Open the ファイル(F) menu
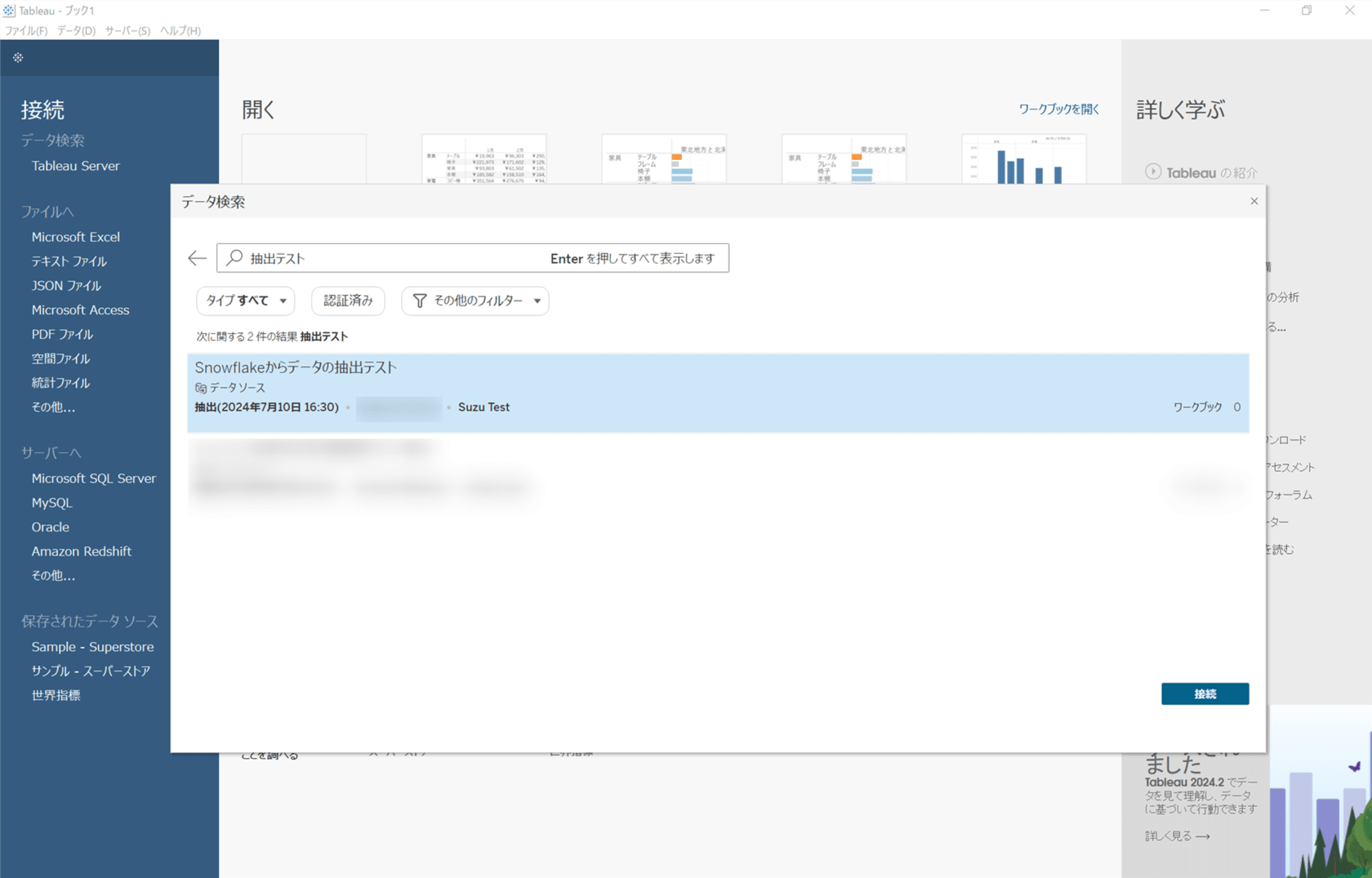1372x878 pixels. 26,31
